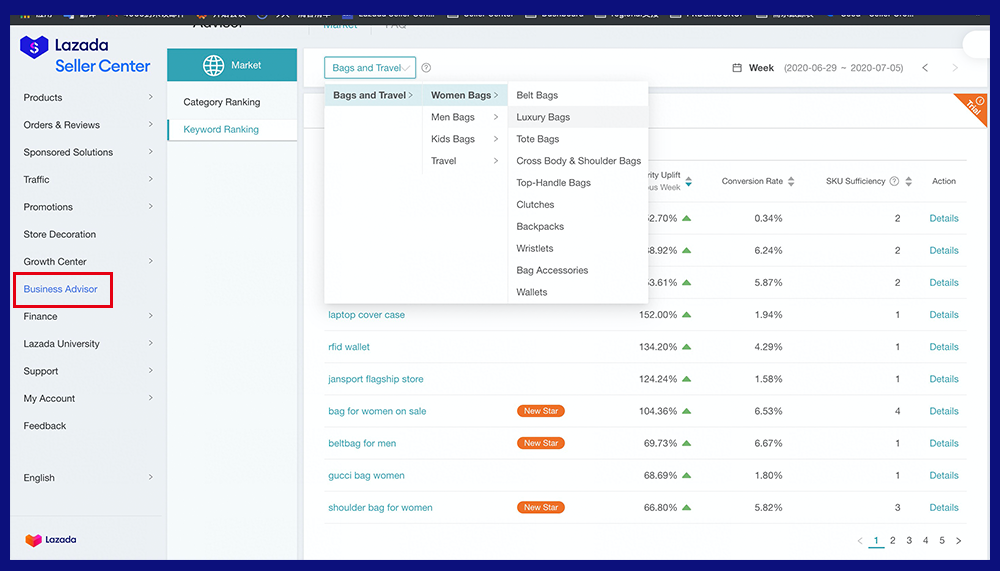Image resolution: width=1000 pixels, height=571 pixels.
Task: Open Details for 'gucci bag women' row
Action: [x=943, y=476]
